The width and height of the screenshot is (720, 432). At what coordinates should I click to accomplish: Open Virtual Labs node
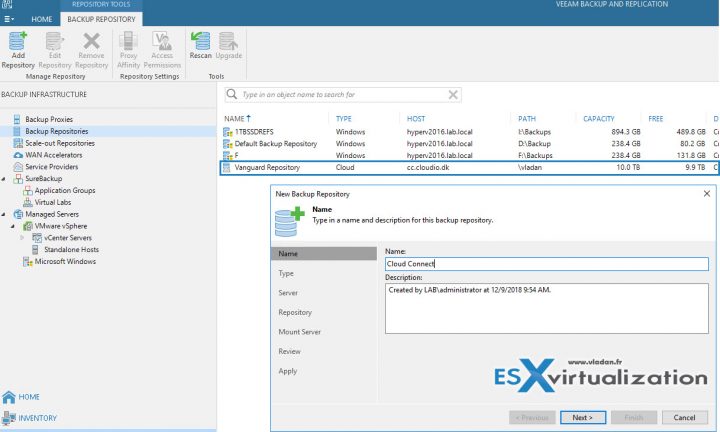pyautogui.click(x=53, y=202)
